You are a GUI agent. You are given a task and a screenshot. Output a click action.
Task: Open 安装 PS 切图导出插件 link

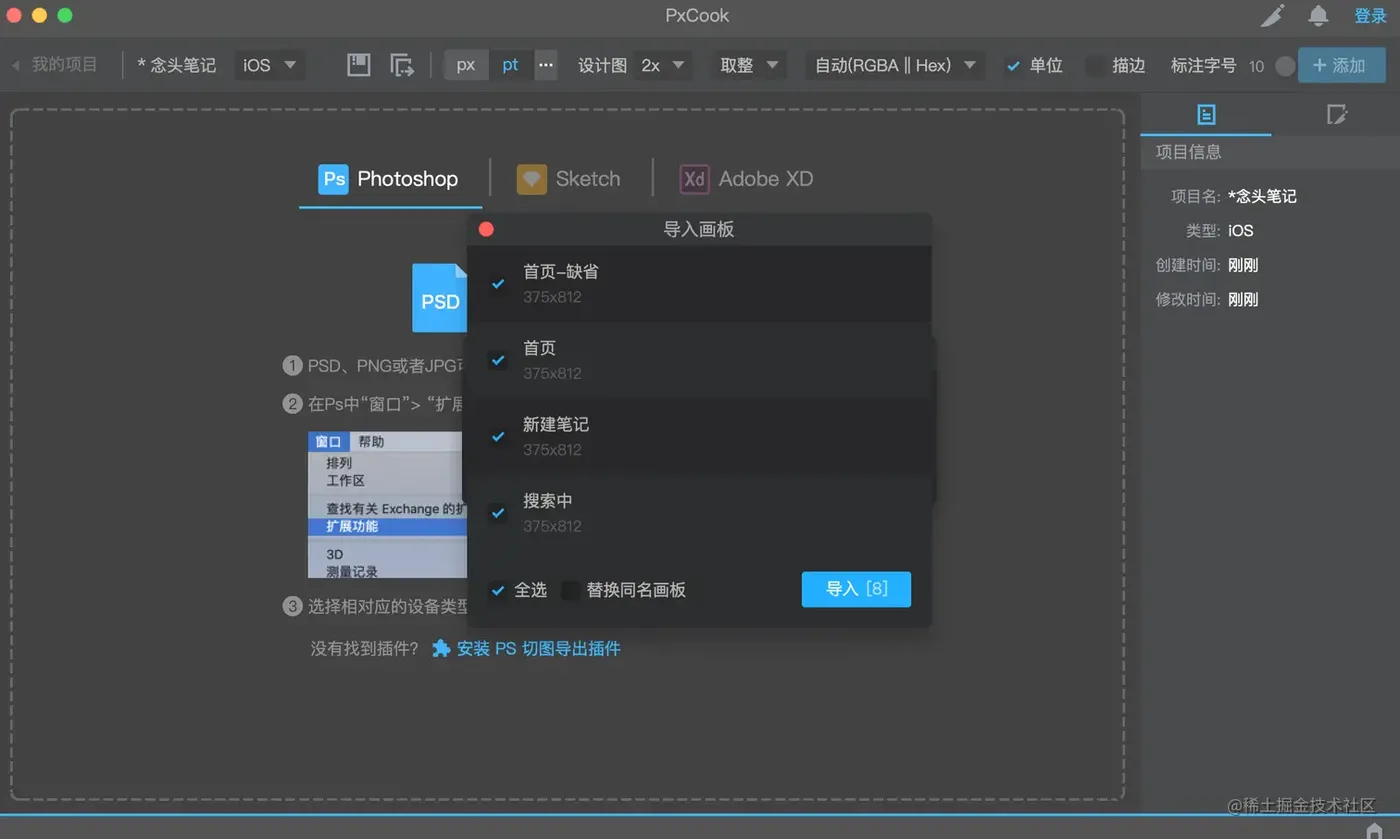pyautogui.click(x=539, y=648)
